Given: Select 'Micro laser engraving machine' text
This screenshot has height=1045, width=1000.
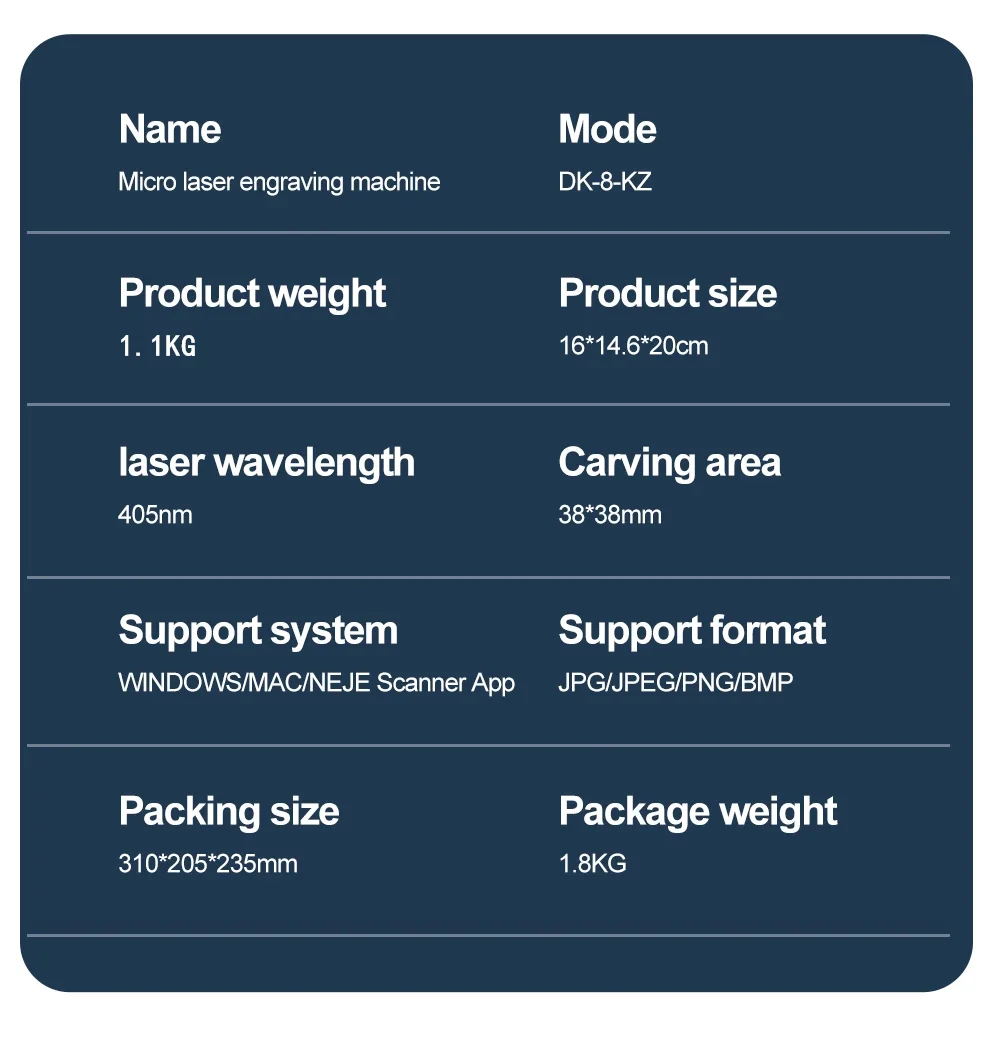Looking at the screenshot, I should [279, 183].
